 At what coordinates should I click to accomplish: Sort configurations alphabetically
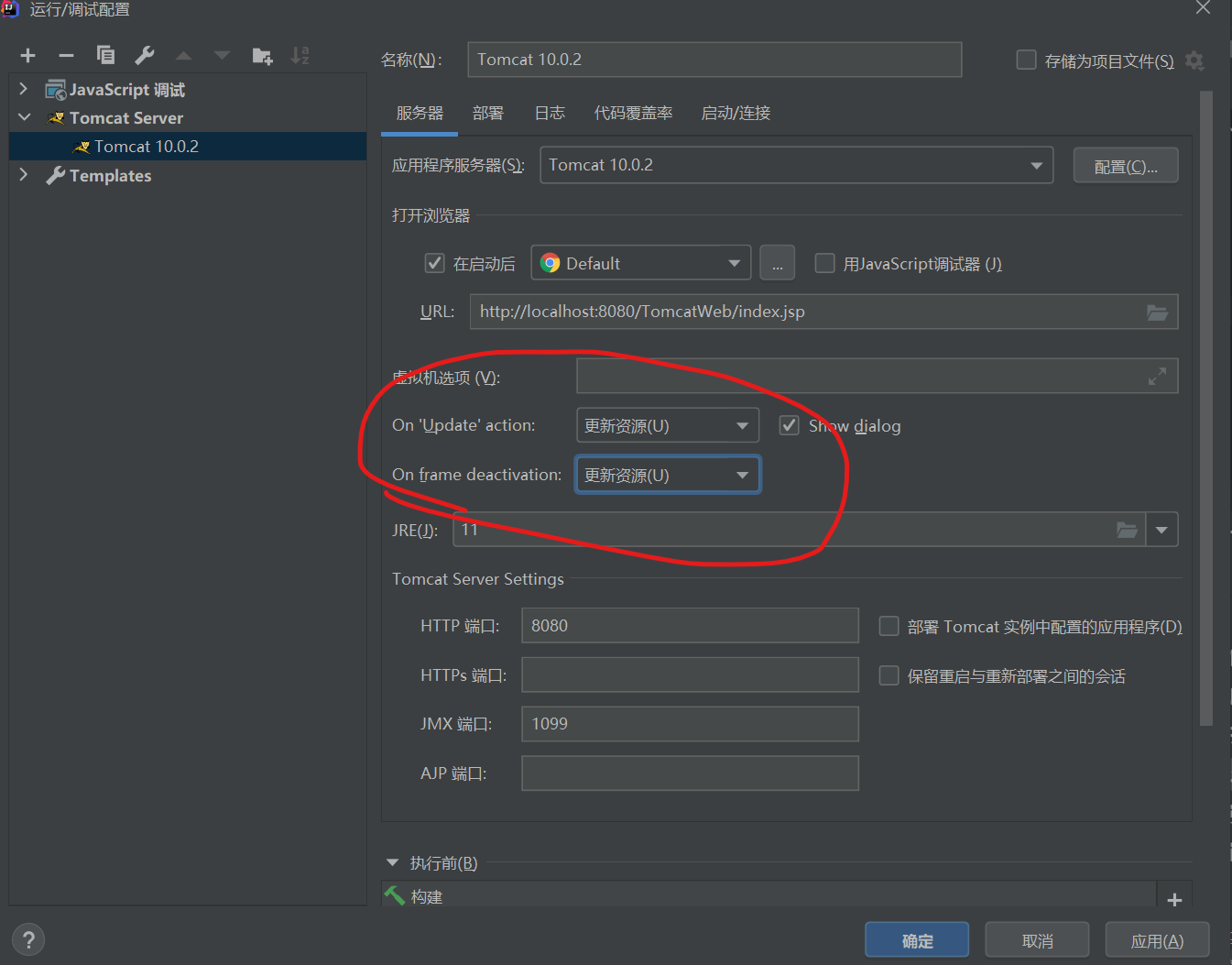[x=300, y=56]
